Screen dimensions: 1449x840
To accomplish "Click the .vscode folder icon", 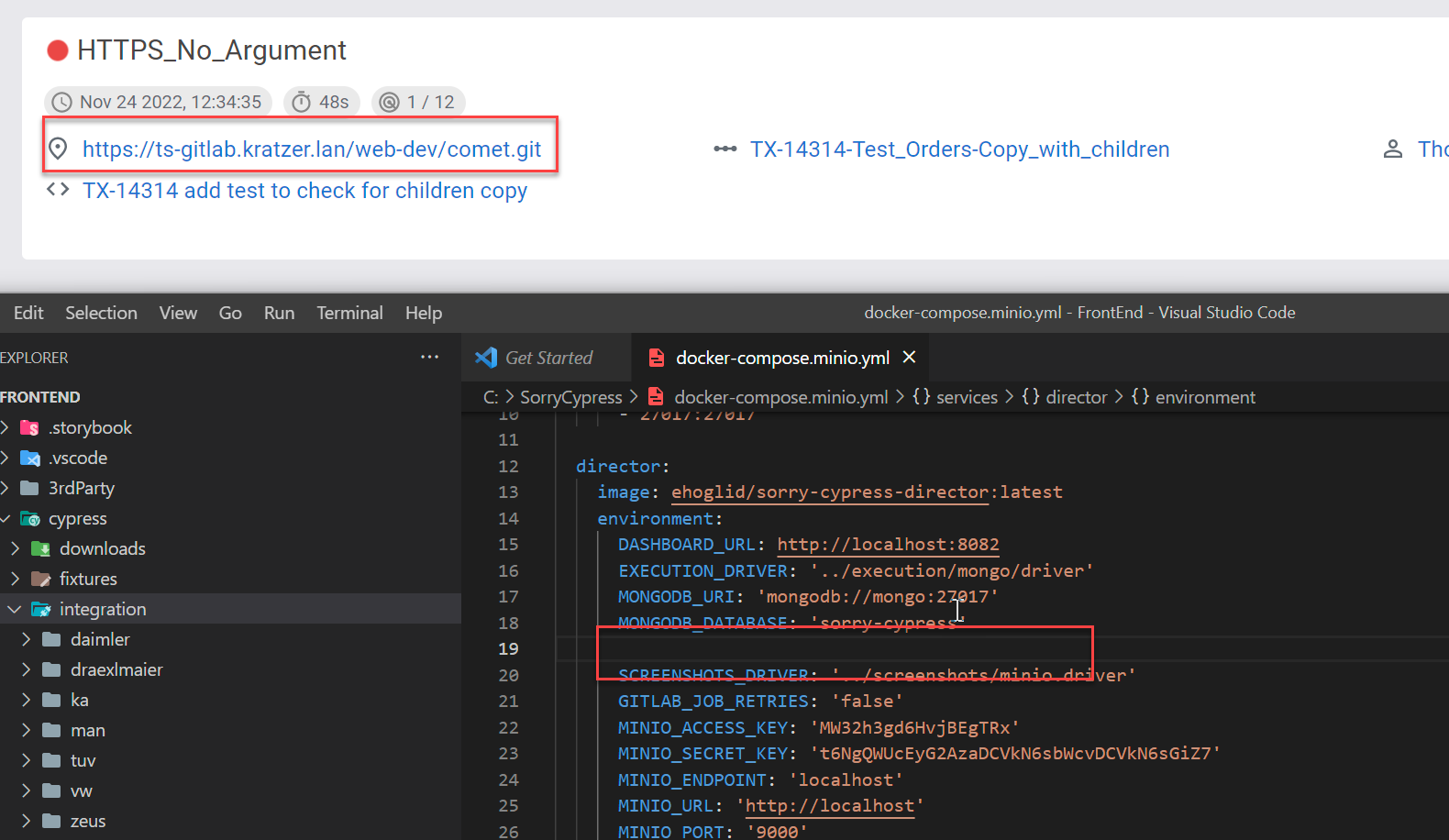I will 29,458.
